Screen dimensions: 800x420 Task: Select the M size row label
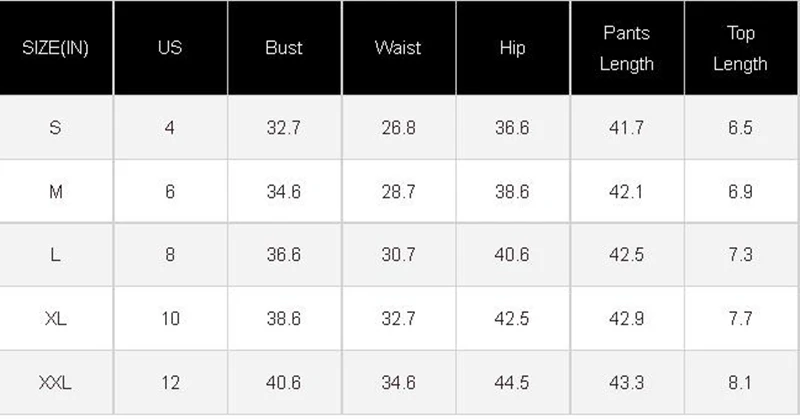point(56,192)
